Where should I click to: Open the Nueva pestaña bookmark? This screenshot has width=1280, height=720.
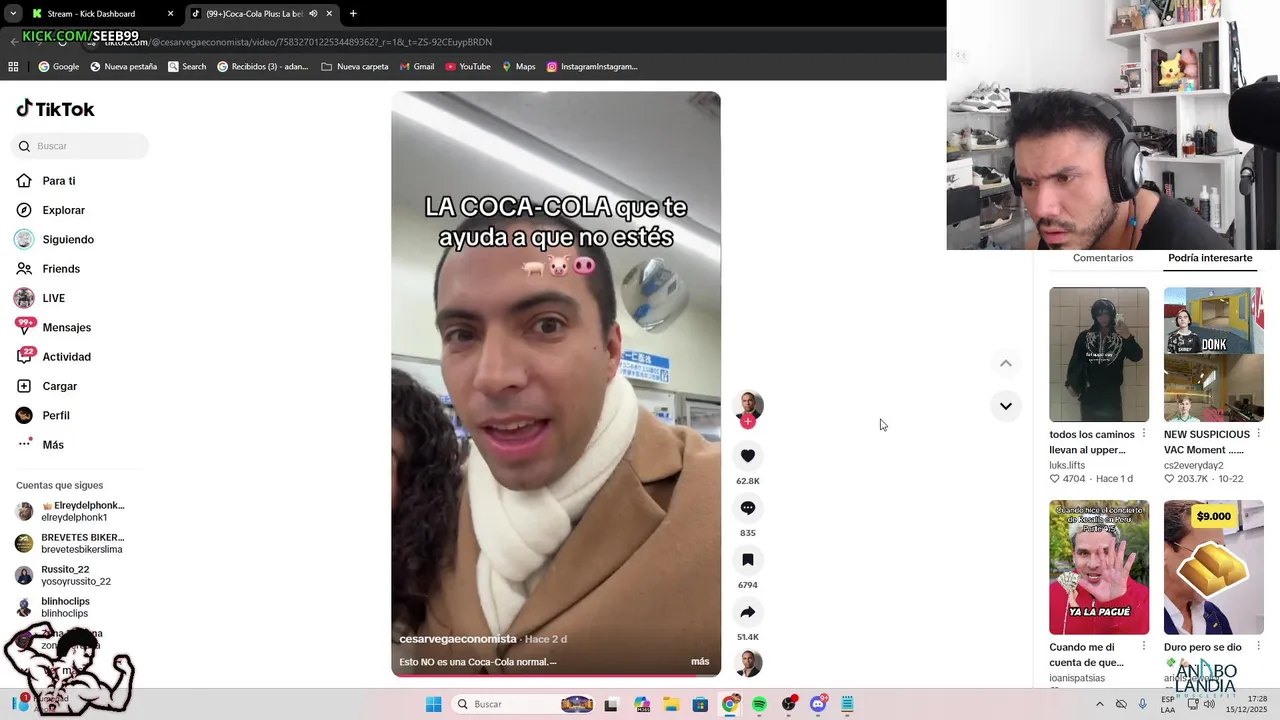pyautogui.click(x=123, y=67)
